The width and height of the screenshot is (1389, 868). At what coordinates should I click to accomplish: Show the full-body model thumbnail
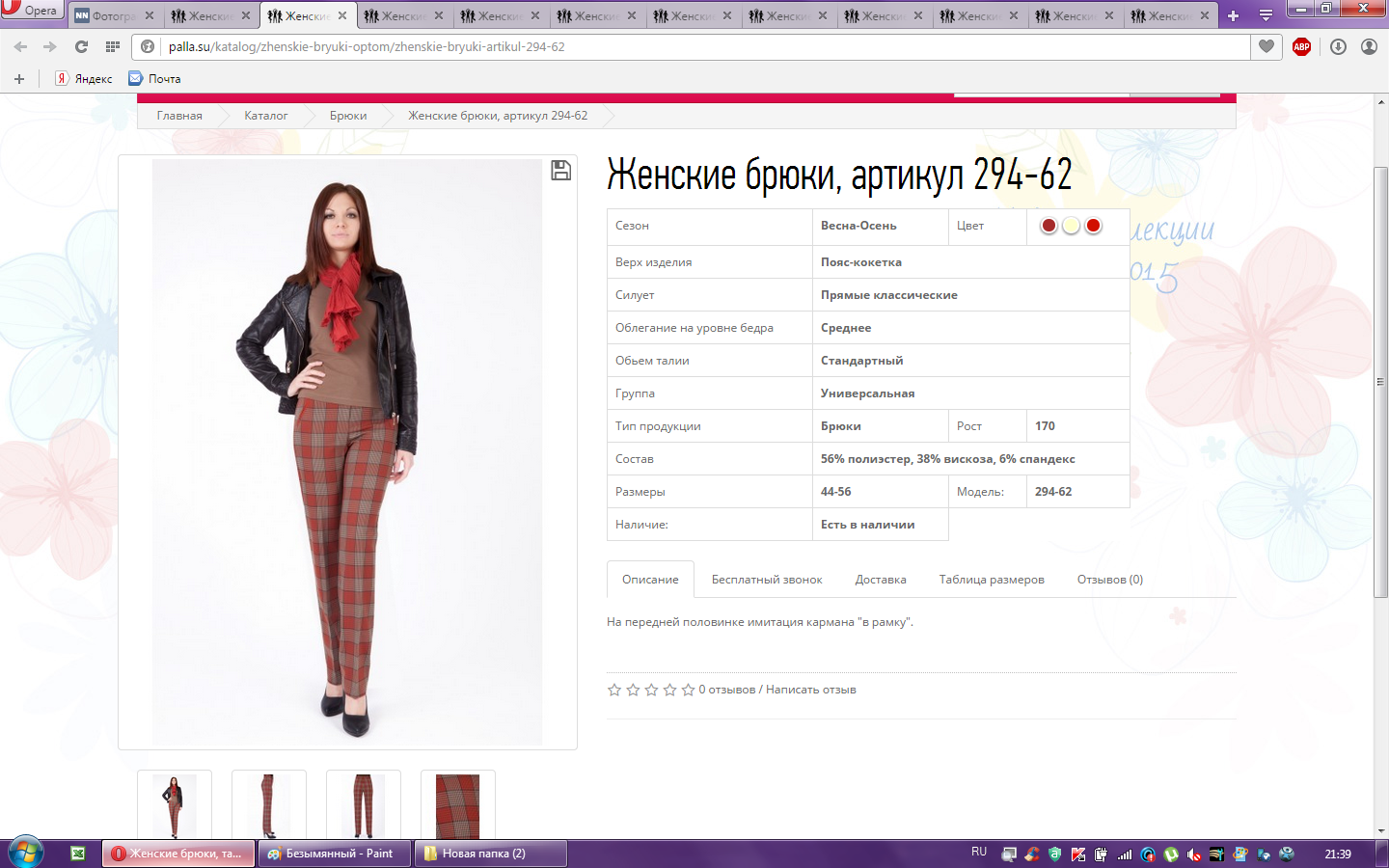pos(175,805)
